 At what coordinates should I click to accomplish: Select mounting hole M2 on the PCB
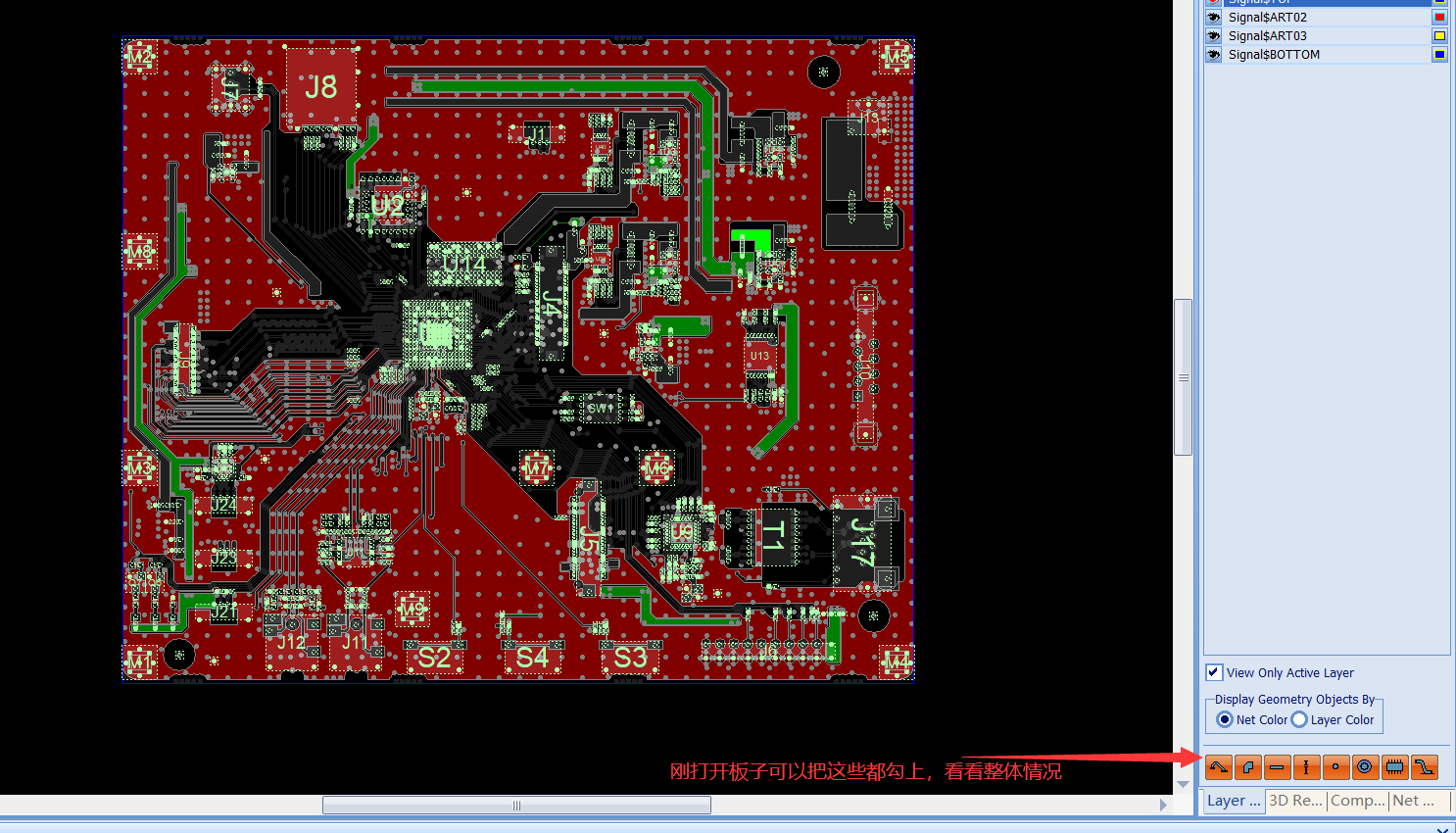pos(140,57)
